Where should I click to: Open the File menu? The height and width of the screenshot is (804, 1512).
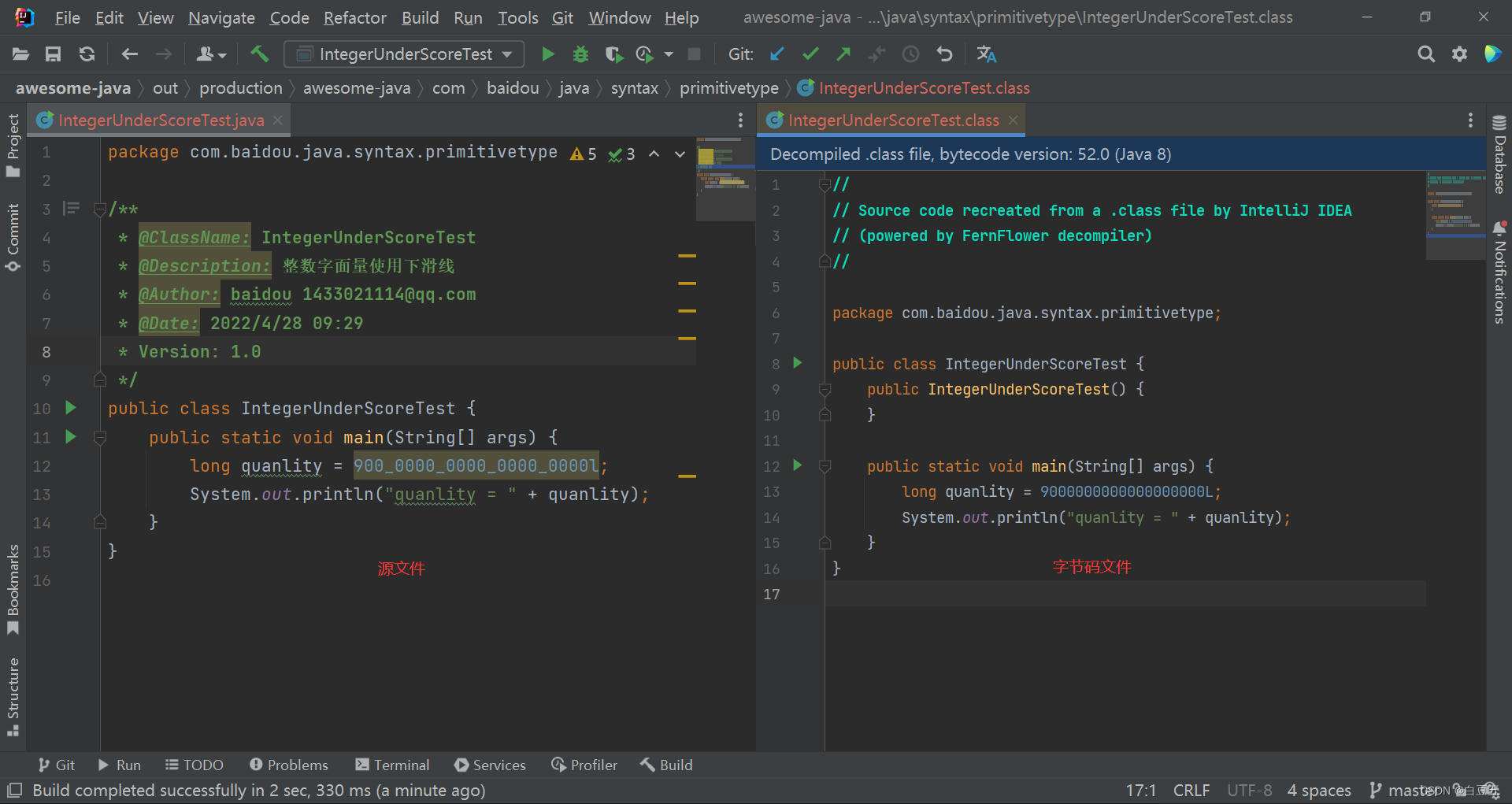(67, 17)
